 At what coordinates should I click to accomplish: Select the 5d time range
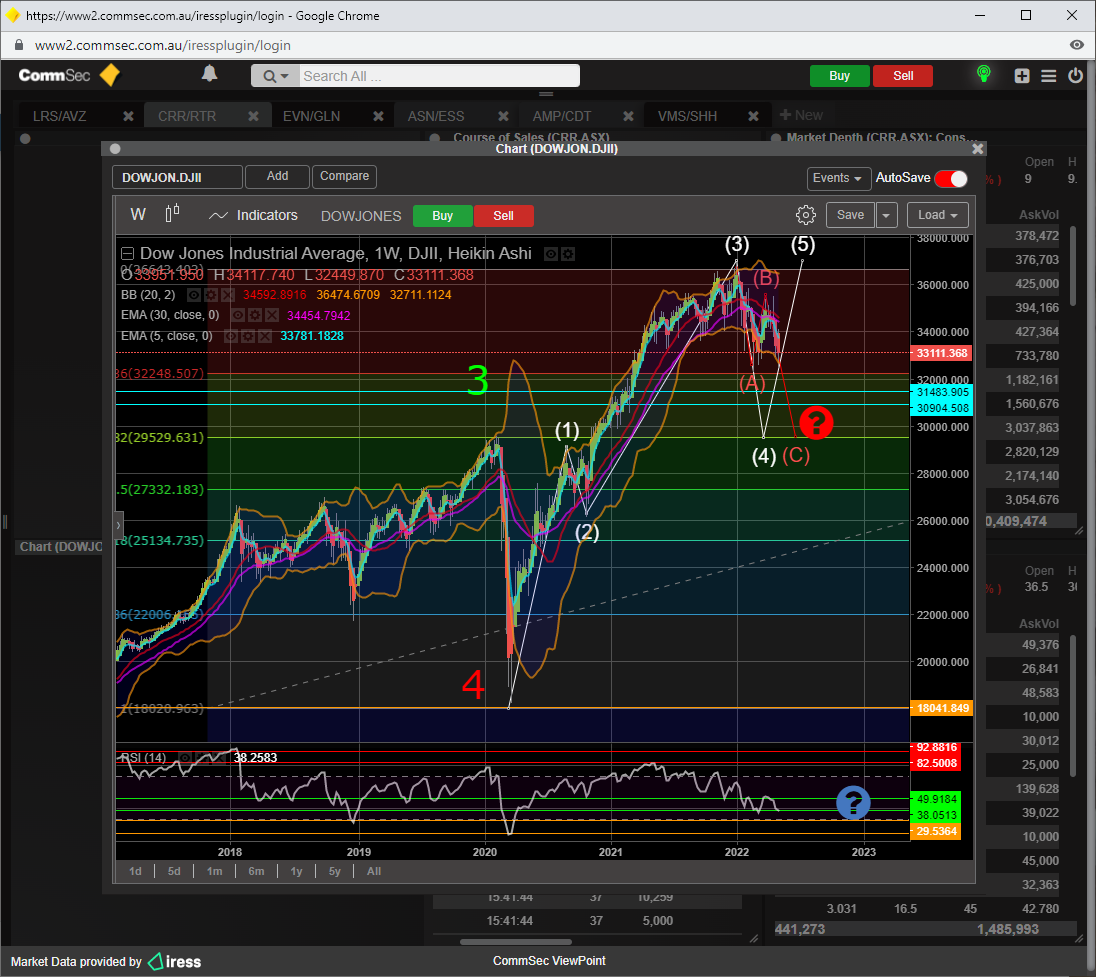174,871
